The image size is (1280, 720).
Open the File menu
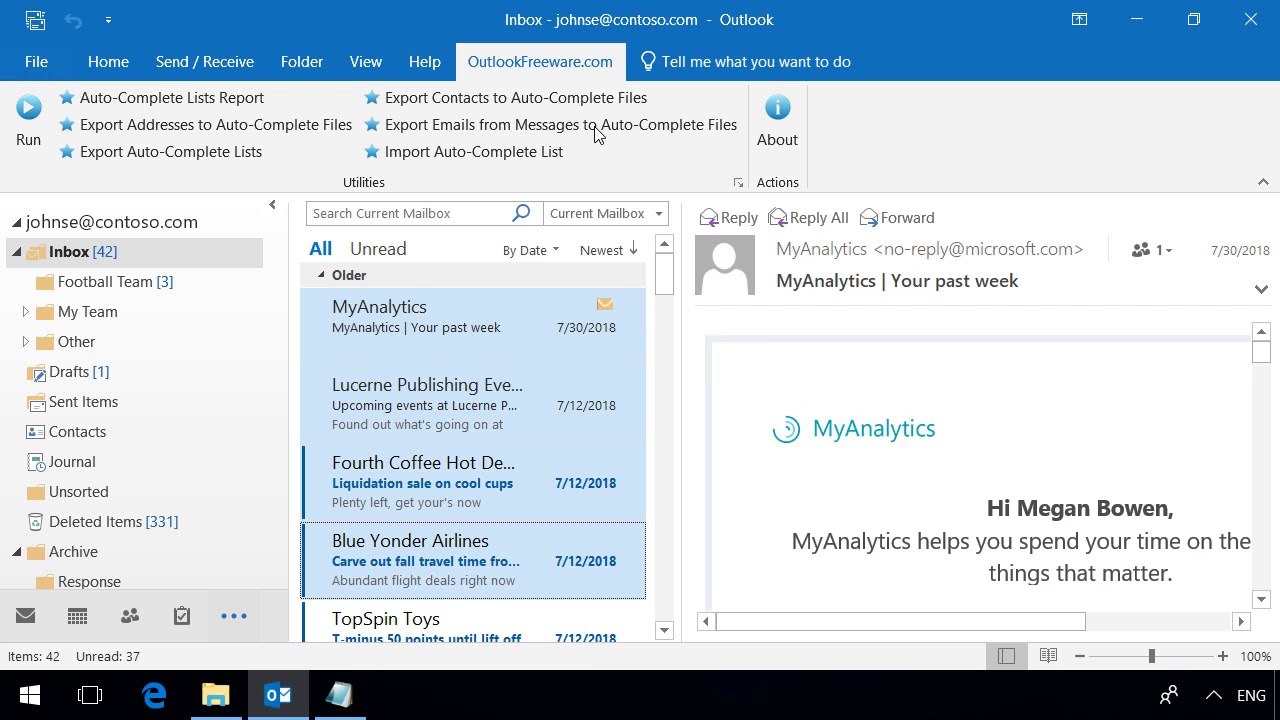point(36,62)
